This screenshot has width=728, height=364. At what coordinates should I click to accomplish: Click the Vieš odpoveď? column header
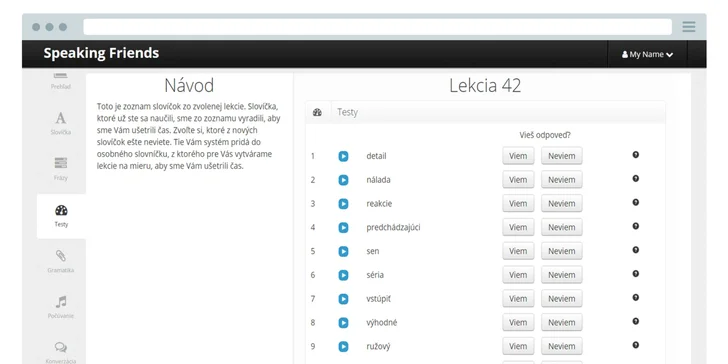click(545, 135)
